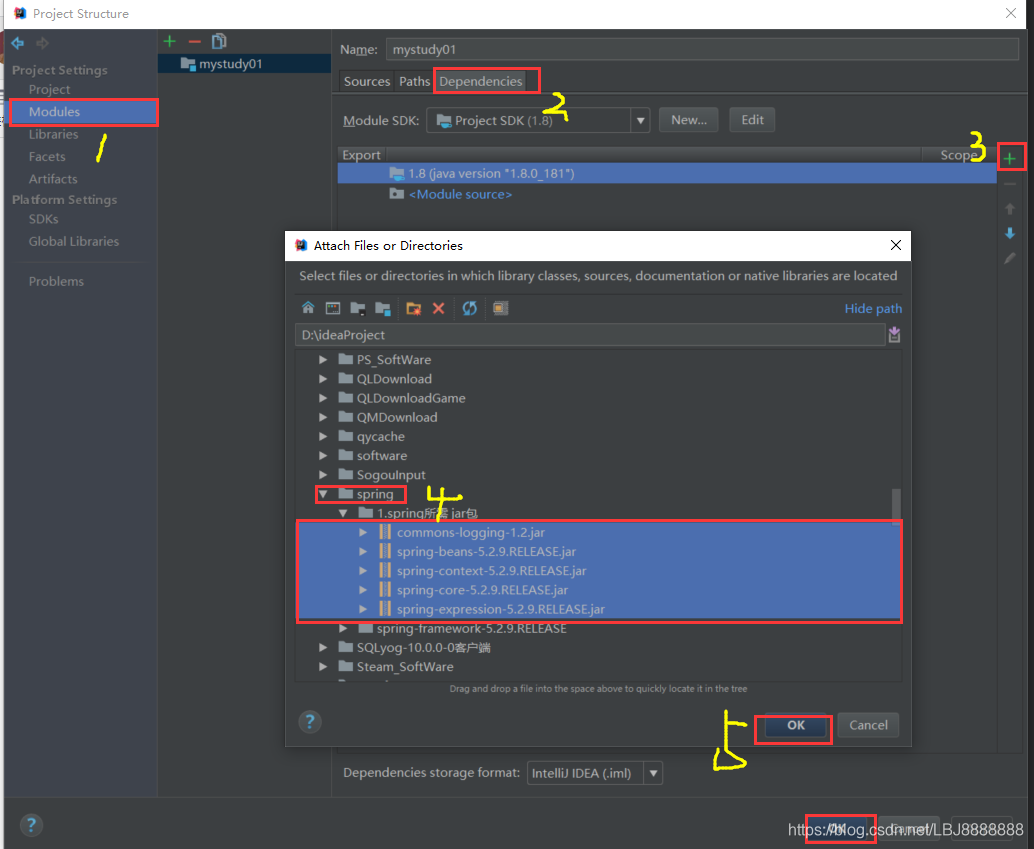Click Cancel in Attach Files dialog

pyautogui.click(x=868, y=726)
